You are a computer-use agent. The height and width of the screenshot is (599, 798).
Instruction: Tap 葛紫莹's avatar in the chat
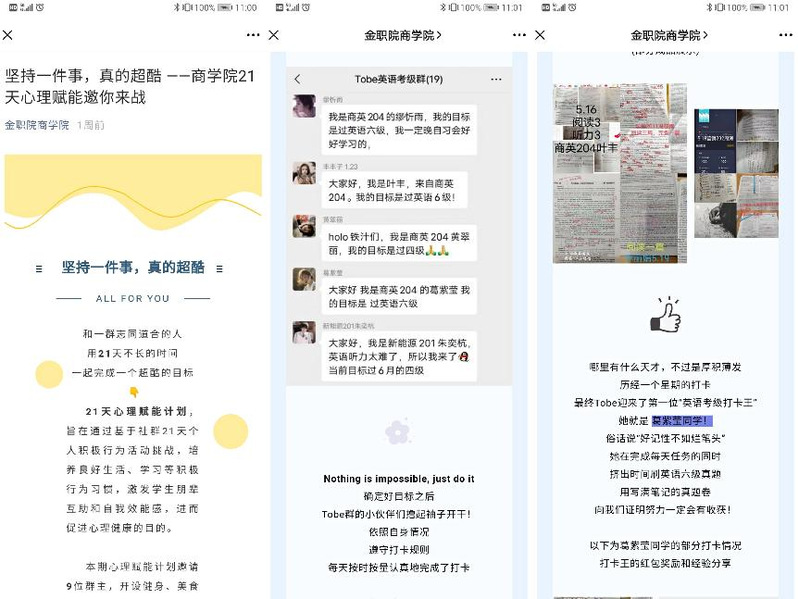[x=304, y=279]
